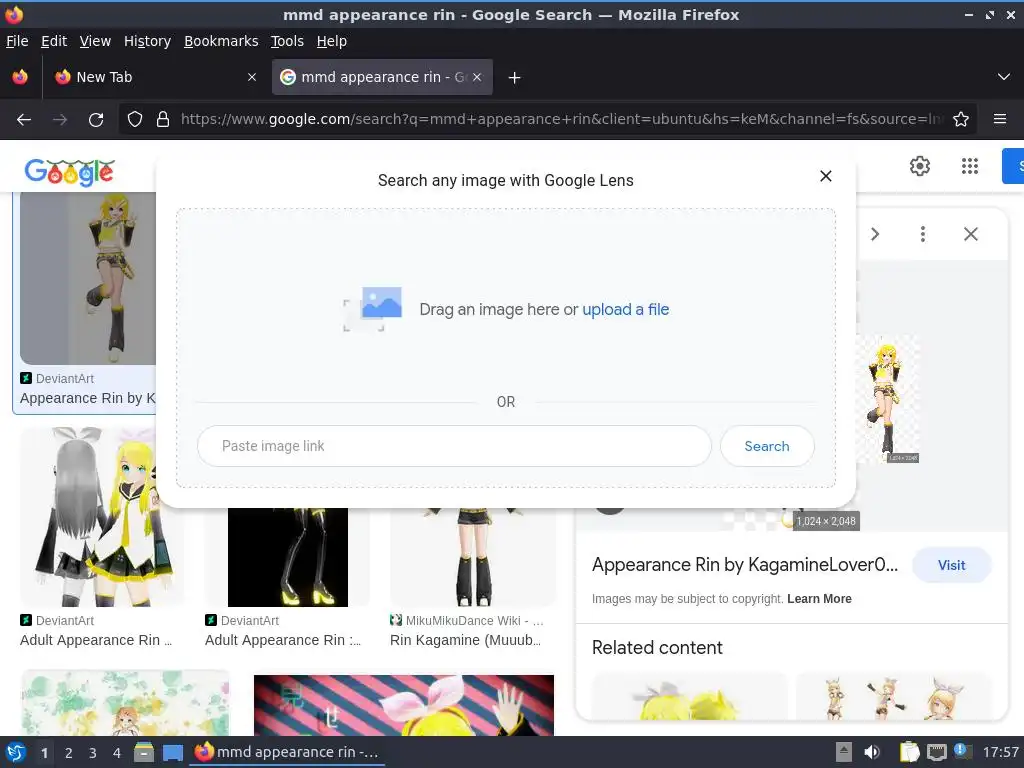Bookmark this page with the star
The image size is (1024, 768).
point(961,120)
